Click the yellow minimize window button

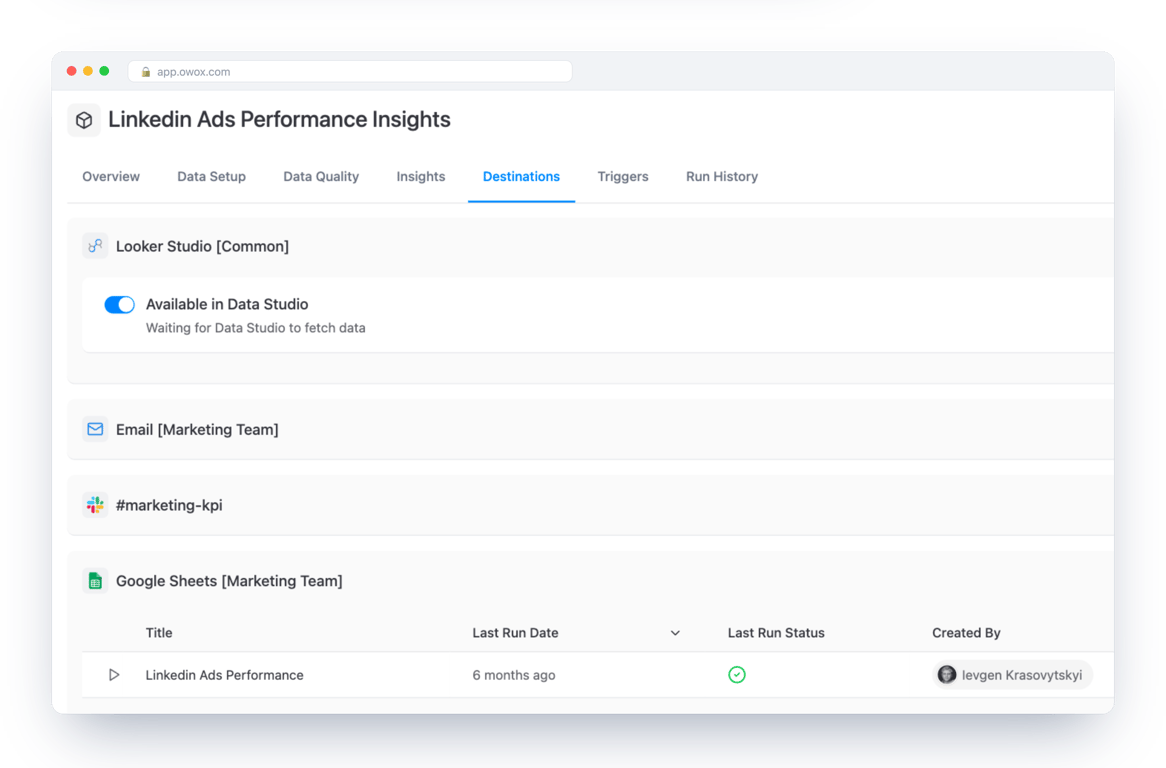tap(88, 71)
